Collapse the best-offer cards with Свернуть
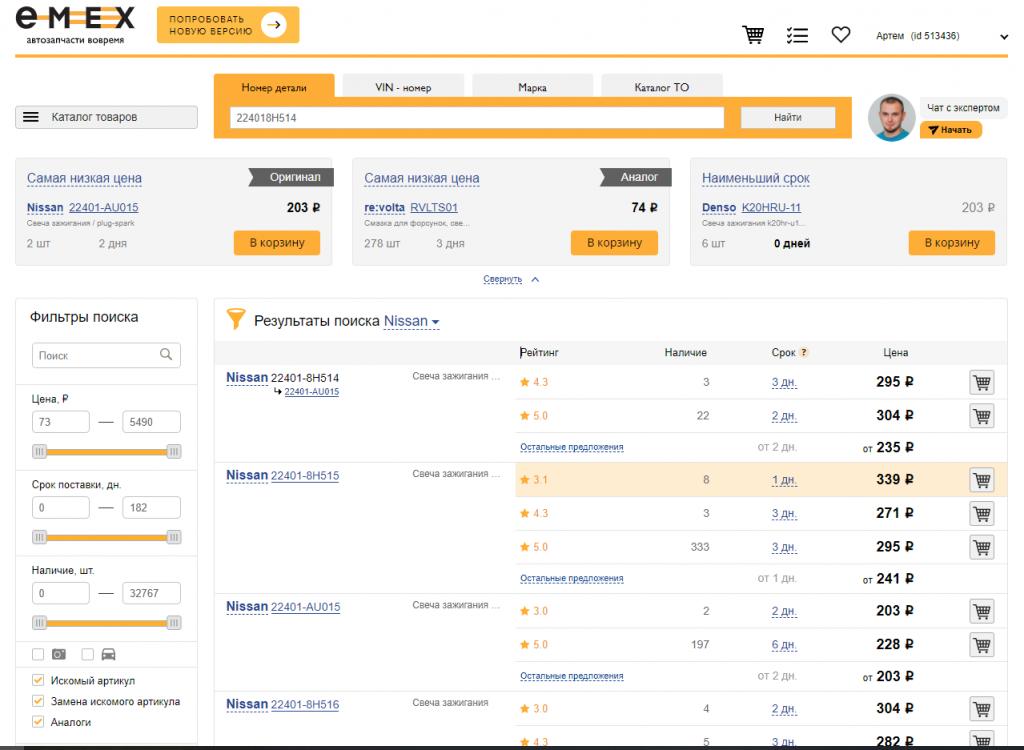Image resolution: width=1024 pixels, height=750 pixels. tap(511, 279)
